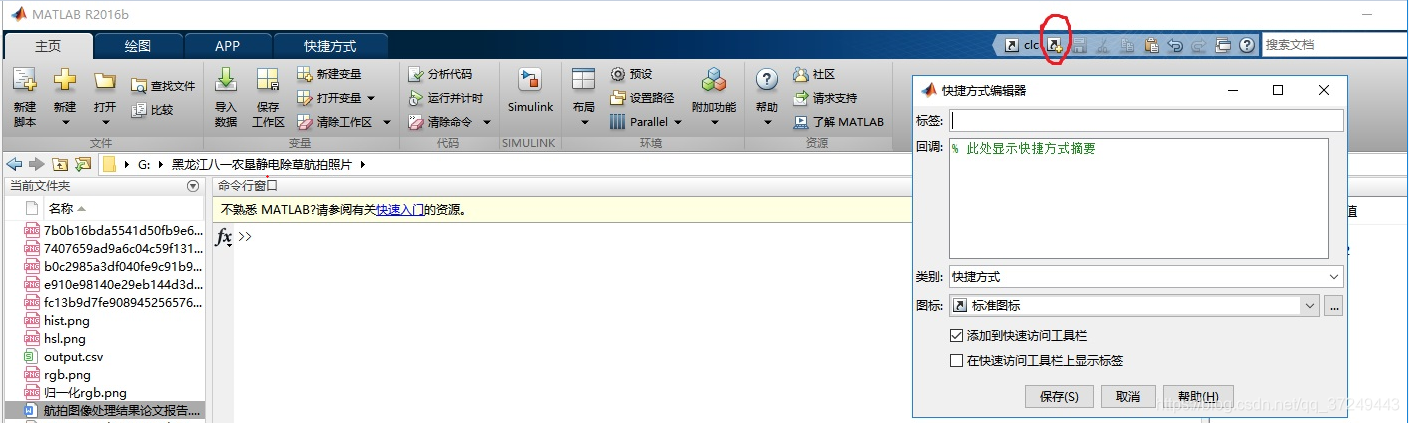Click the undo arrow in quick access toolbar

pos(1175,45)
